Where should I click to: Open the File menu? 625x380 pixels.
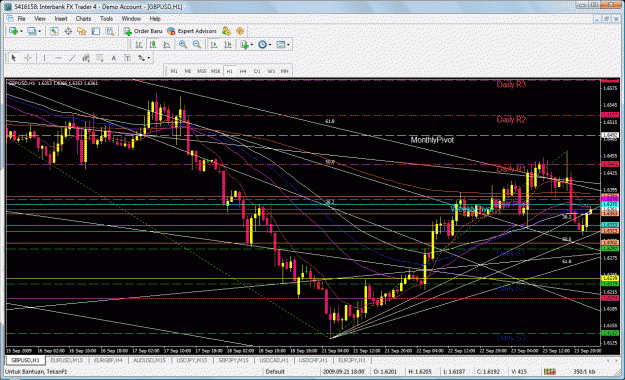21,19
